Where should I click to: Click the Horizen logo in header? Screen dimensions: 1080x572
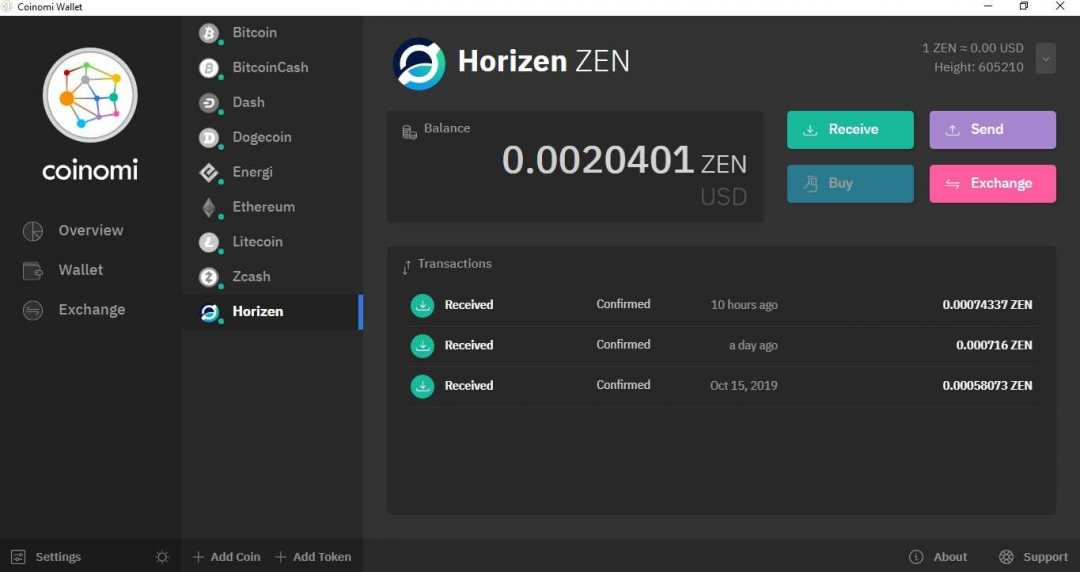419,63
